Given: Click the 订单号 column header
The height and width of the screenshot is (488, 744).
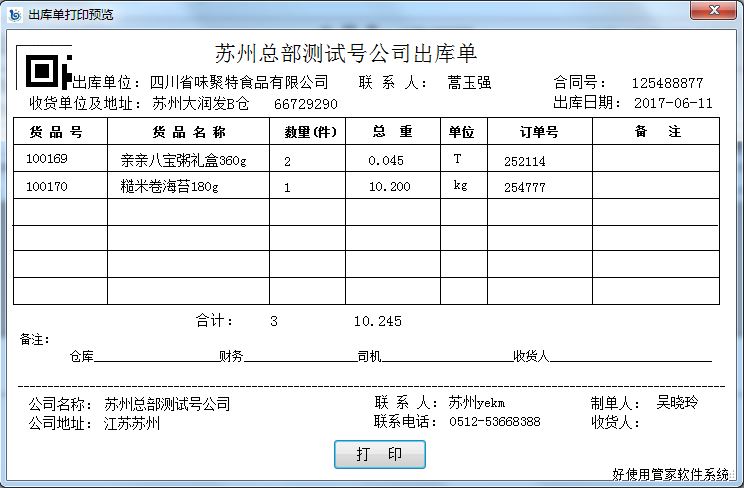Looking at the screenshot, I should (539, 132).
